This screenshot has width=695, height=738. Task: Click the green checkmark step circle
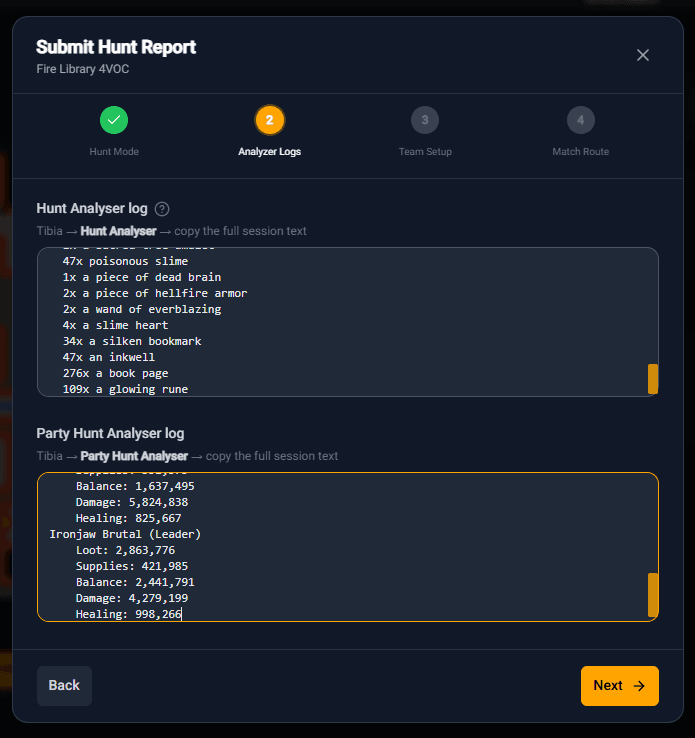(114, 120)
